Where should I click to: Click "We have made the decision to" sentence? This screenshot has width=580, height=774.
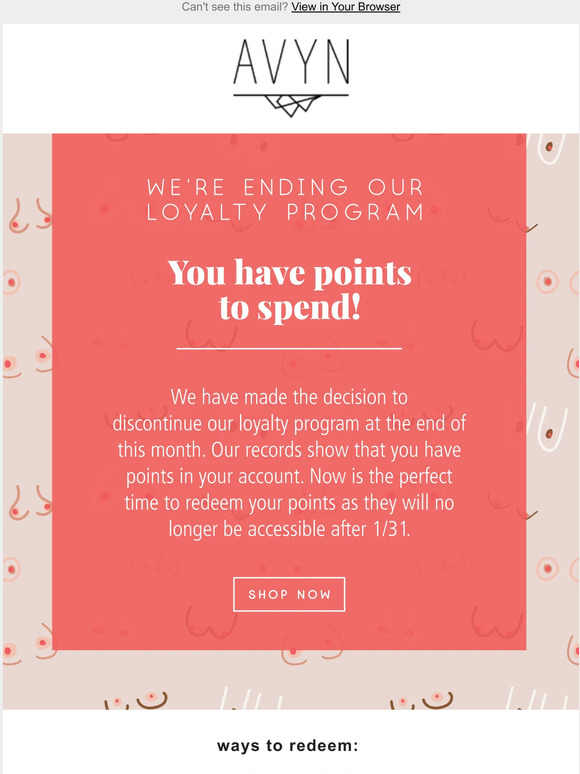click(x=289, y=397)
